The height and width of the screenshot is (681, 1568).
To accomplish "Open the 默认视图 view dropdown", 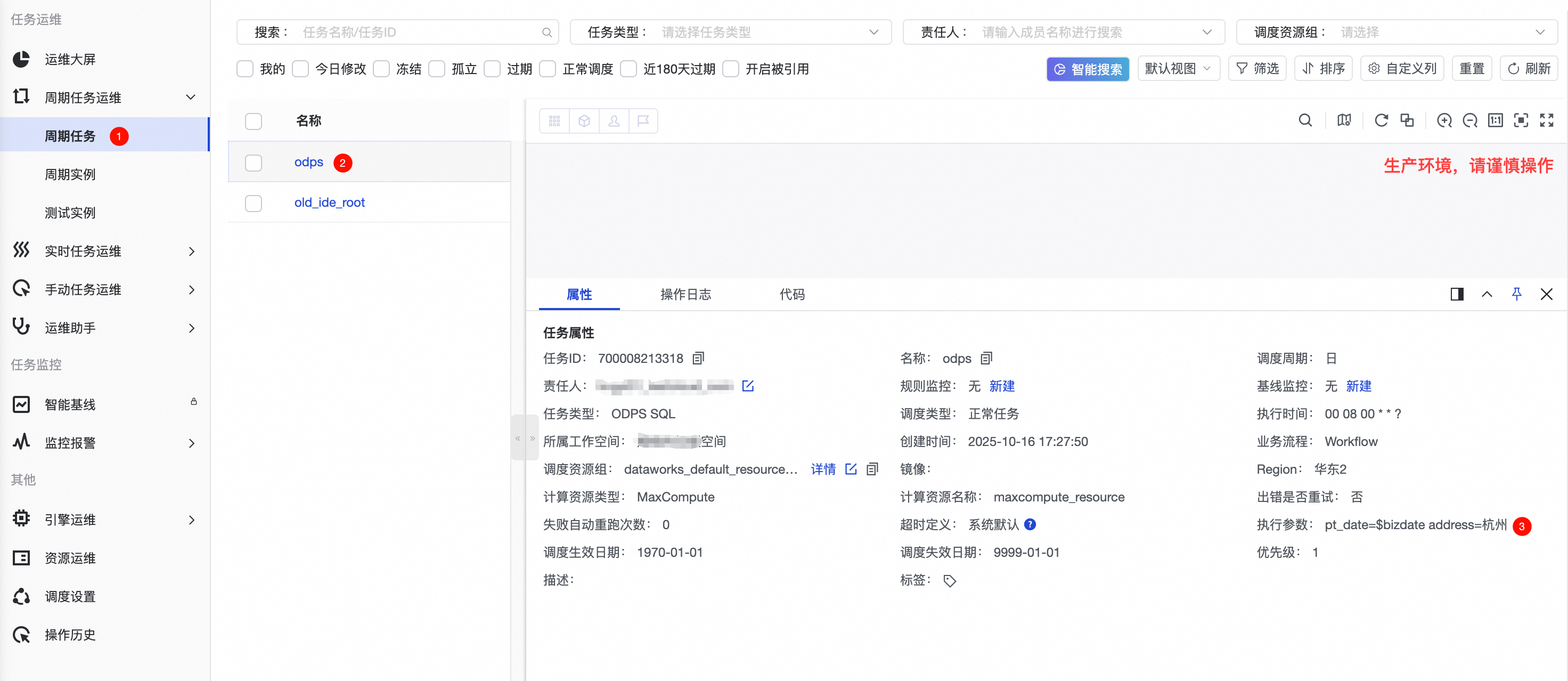I will pos(1178,69).
